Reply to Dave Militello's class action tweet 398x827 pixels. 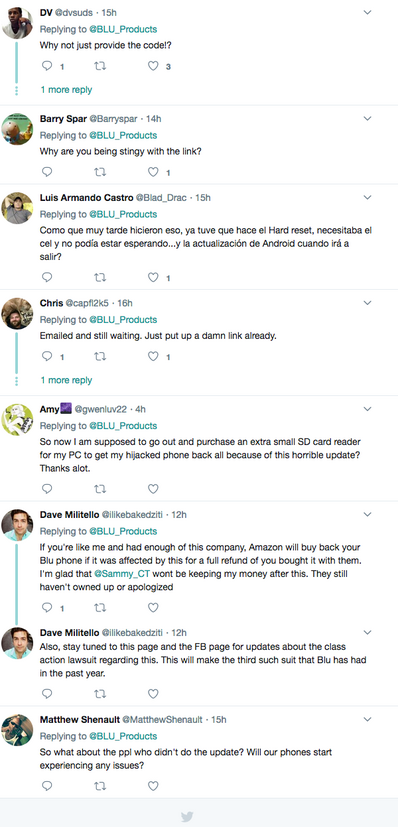[x=47, y=693]
